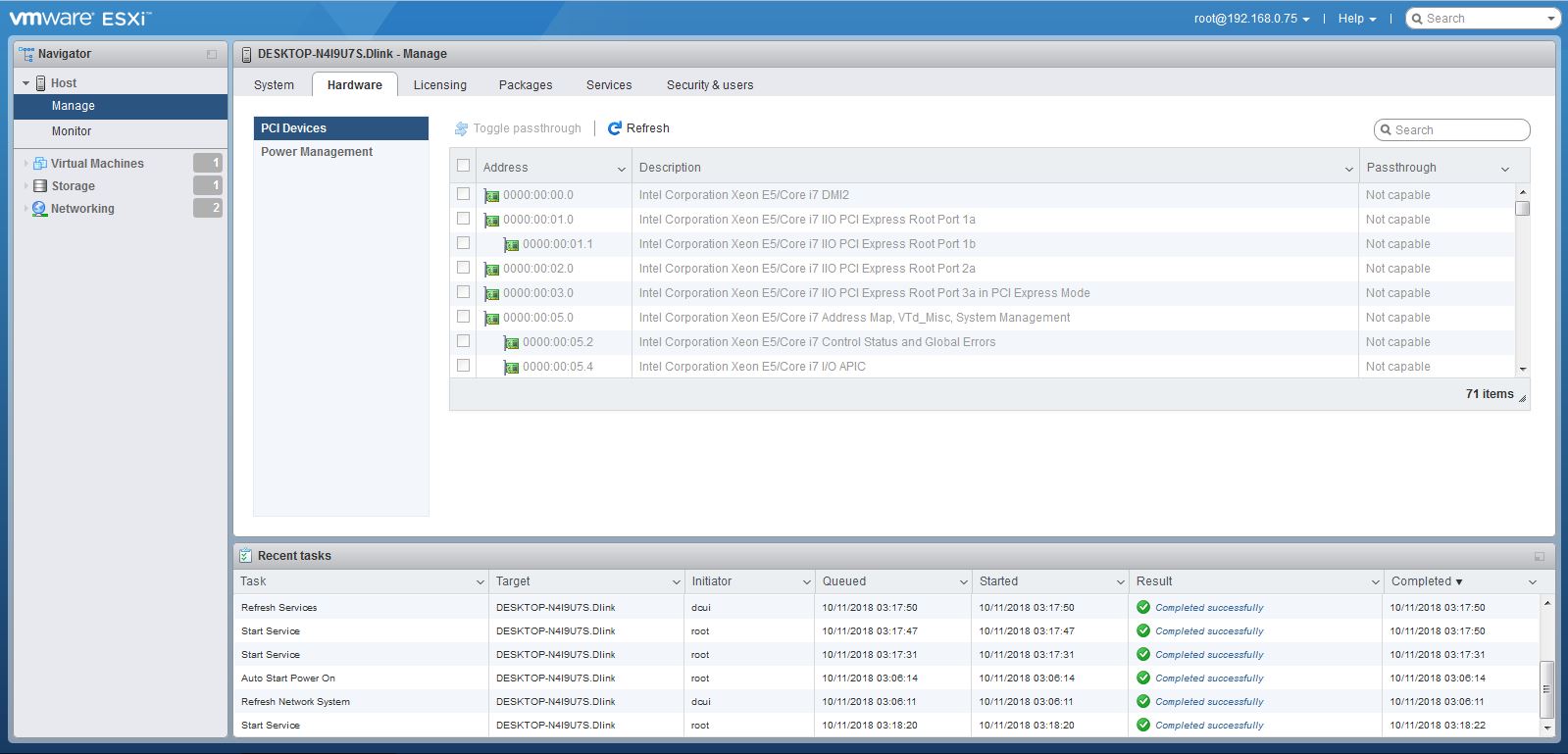
Task: Click the PCI card icon for 0000:00:05.2
Action: (x=512, y=342)
